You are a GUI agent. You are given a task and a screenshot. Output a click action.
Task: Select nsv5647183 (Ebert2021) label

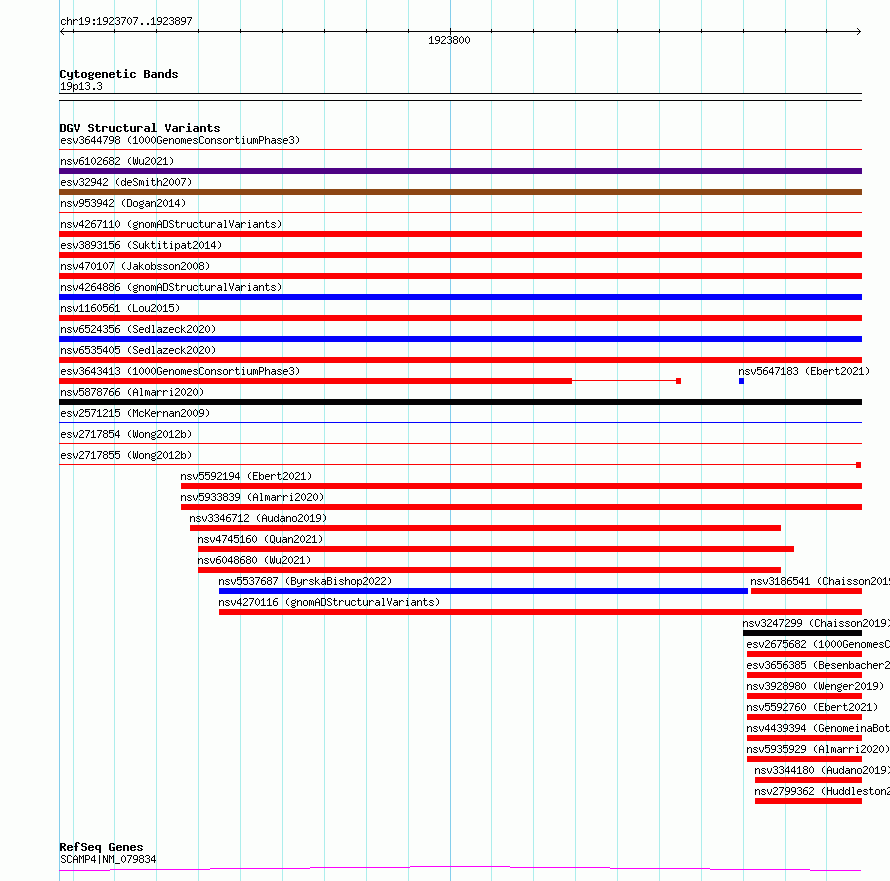click(804, 371)
